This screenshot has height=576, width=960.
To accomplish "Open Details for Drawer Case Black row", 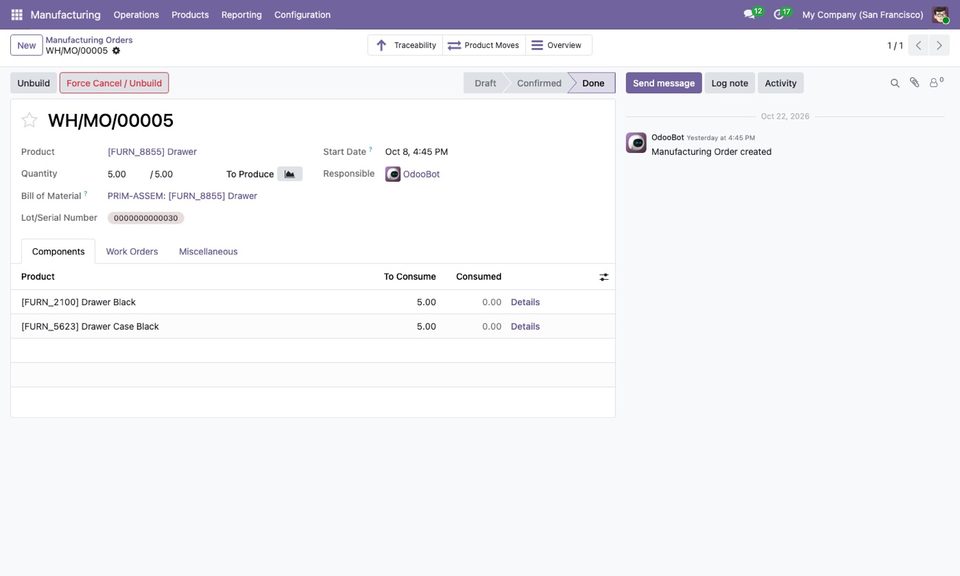I will (525, 327).
